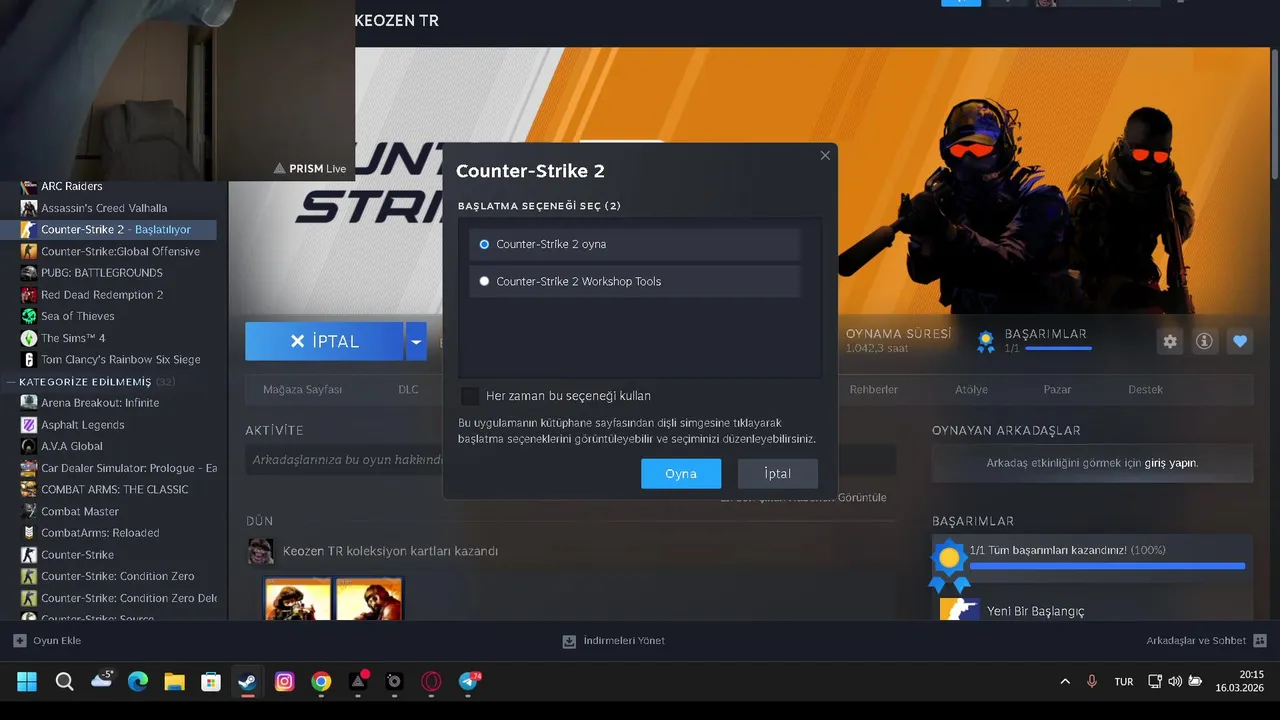Click The Sims 4 game icon
1280x720 pixels.
pos(29,338)
